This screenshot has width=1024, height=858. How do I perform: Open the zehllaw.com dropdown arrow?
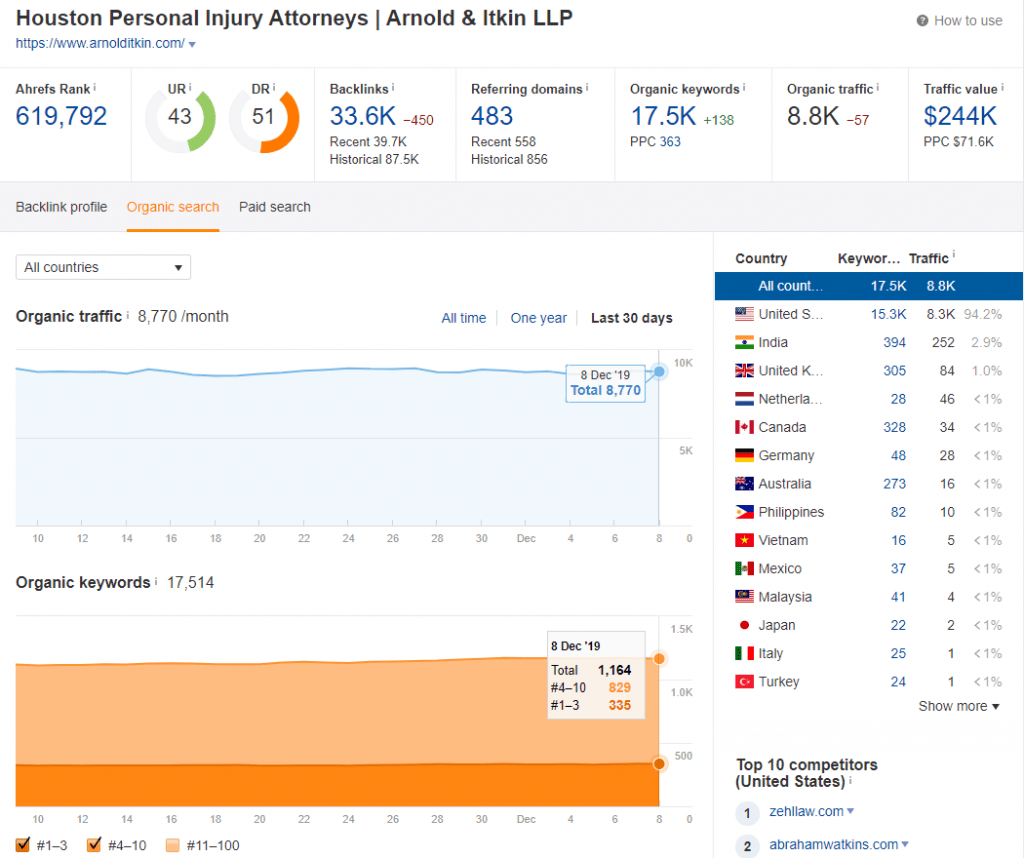point(850,811)
